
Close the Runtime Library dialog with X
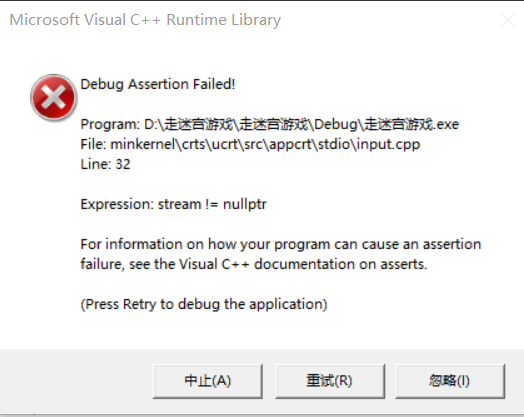pos(508,20)
